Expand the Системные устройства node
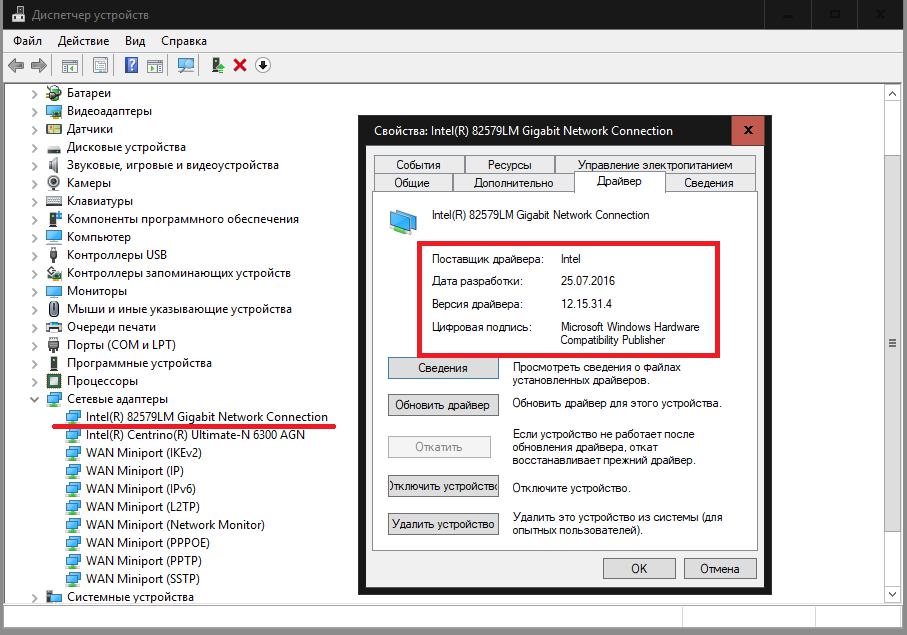This screenshot has height=635, width=907. tap(35, 597)
